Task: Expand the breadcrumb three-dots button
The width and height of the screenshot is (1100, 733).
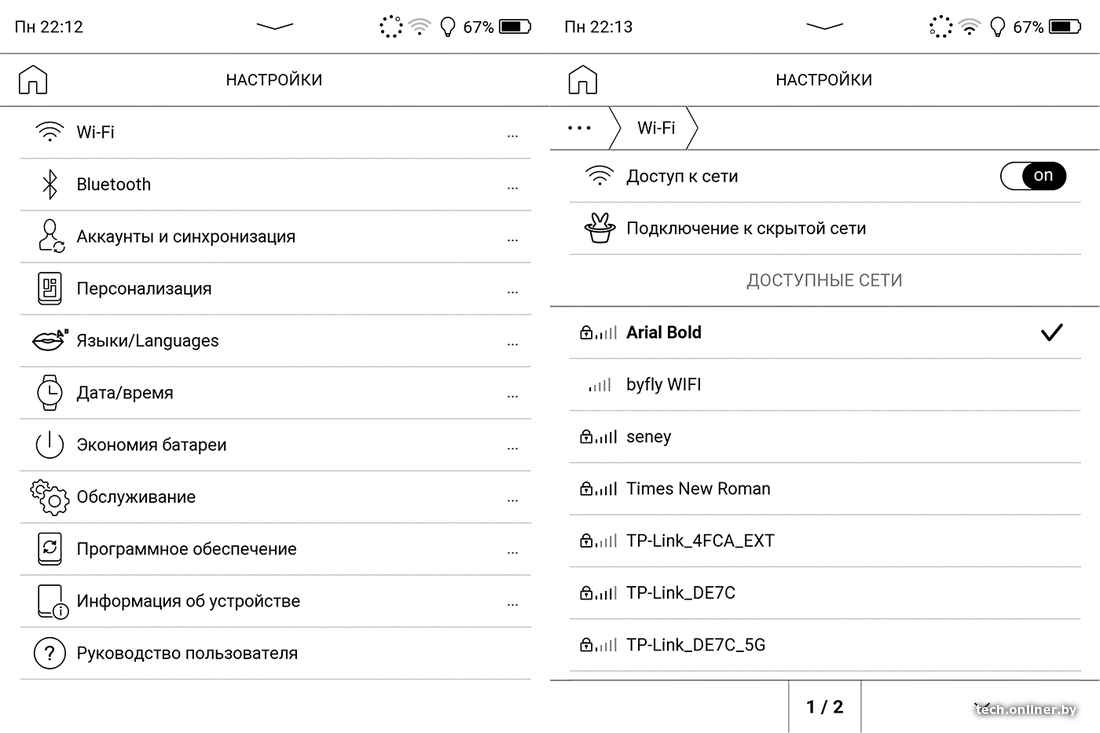Action: click(x=579, y=128)
